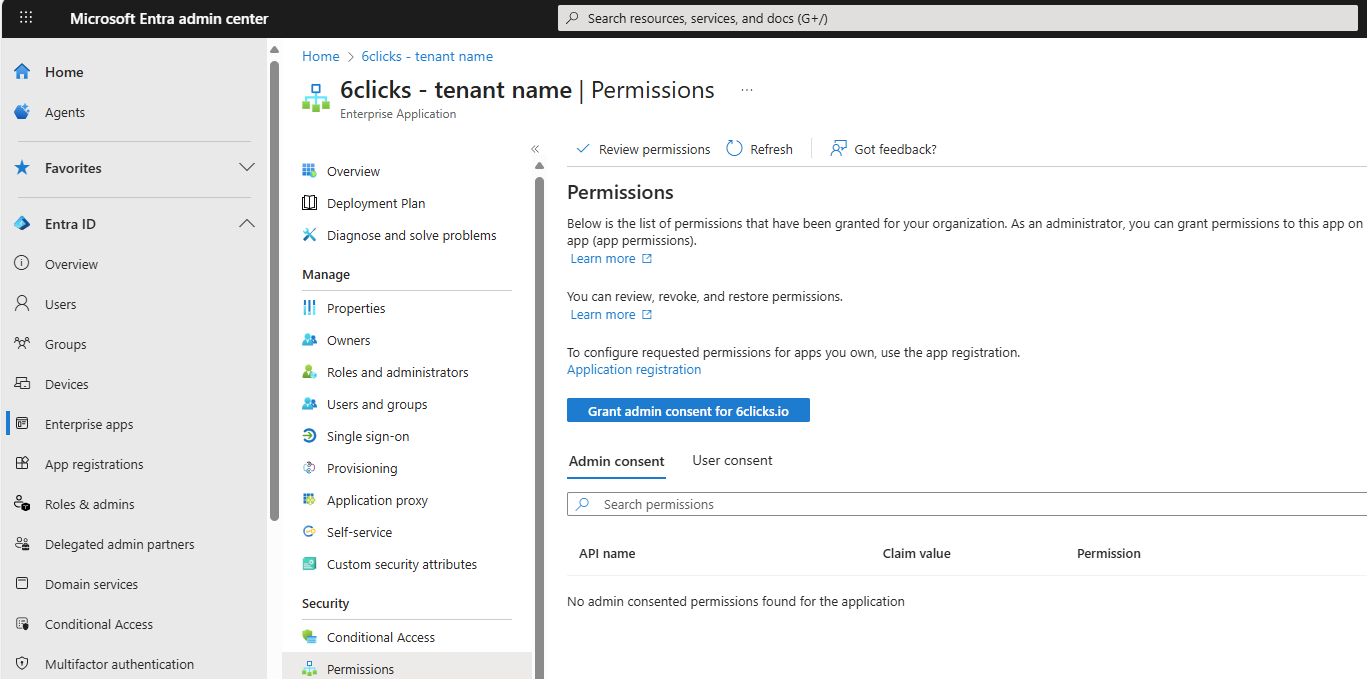This screenshot has height=679, width=1367.
Task: Open the Custom security attributes icon
Action: coord(310,565)
